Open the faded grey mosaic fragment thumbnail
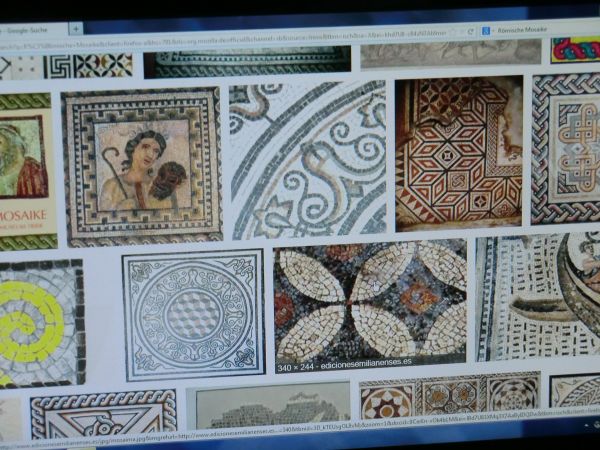The width and height of the screenshot is (600, 450). click(269, 406)
